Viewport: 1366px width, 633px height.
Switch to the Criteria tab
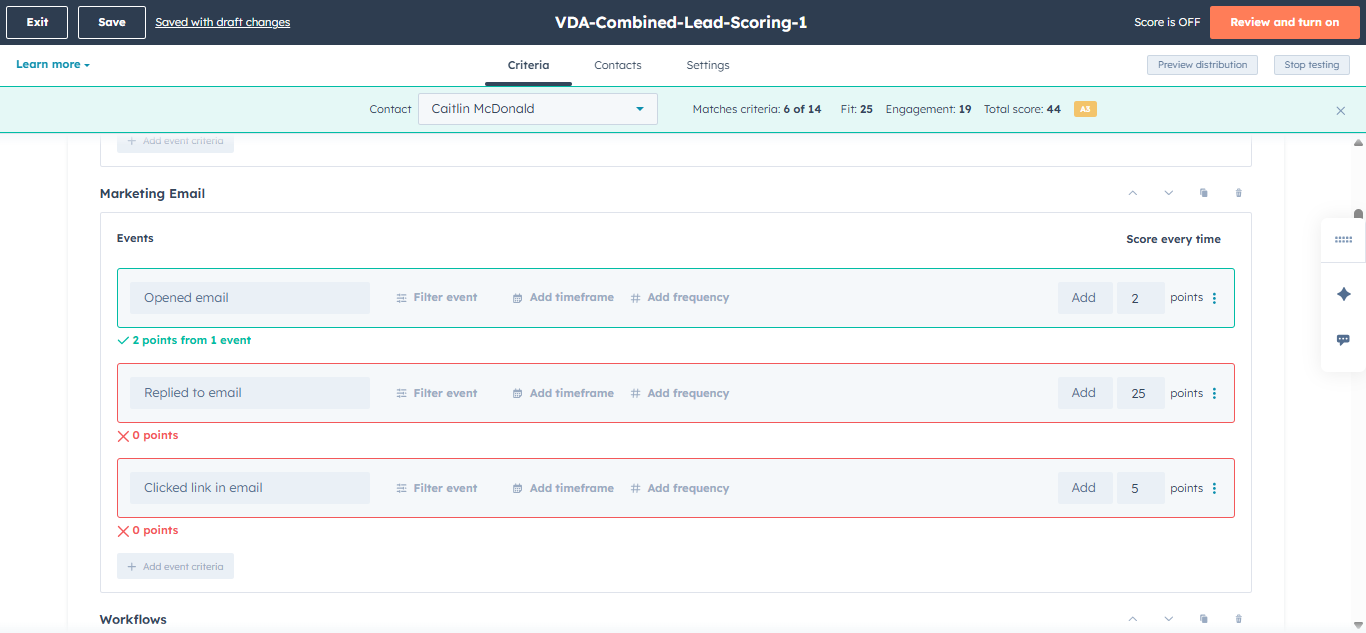528,65
